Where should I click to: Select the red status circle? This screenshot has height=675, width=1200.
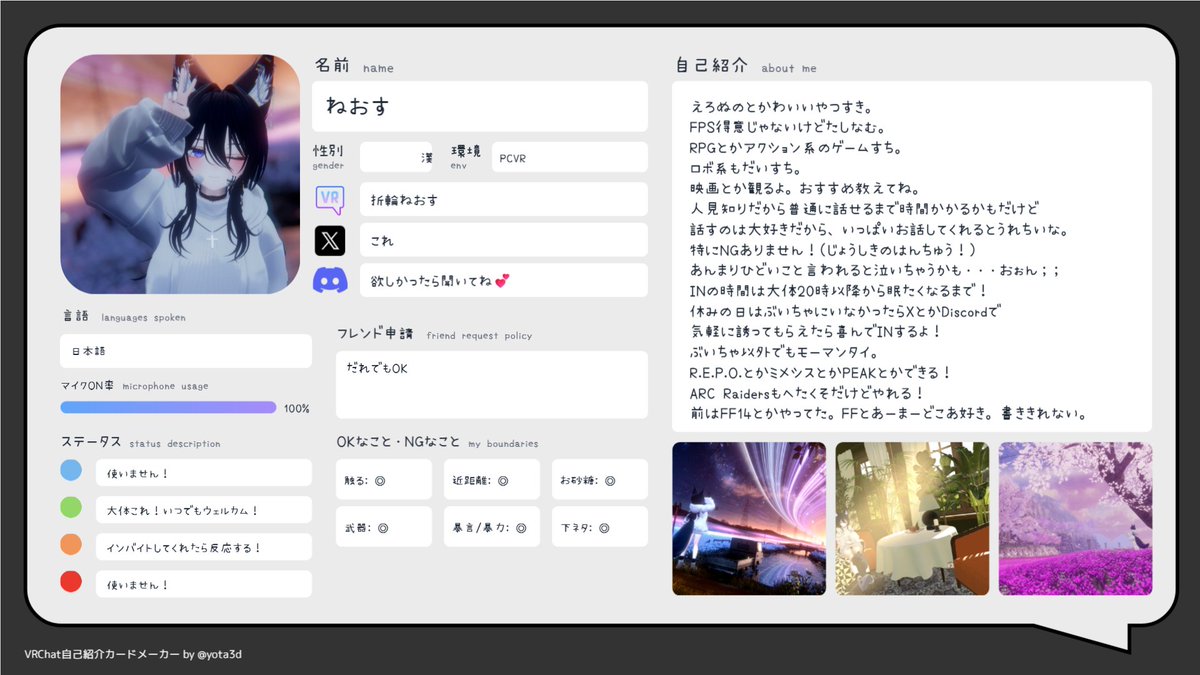pos(71,581)
